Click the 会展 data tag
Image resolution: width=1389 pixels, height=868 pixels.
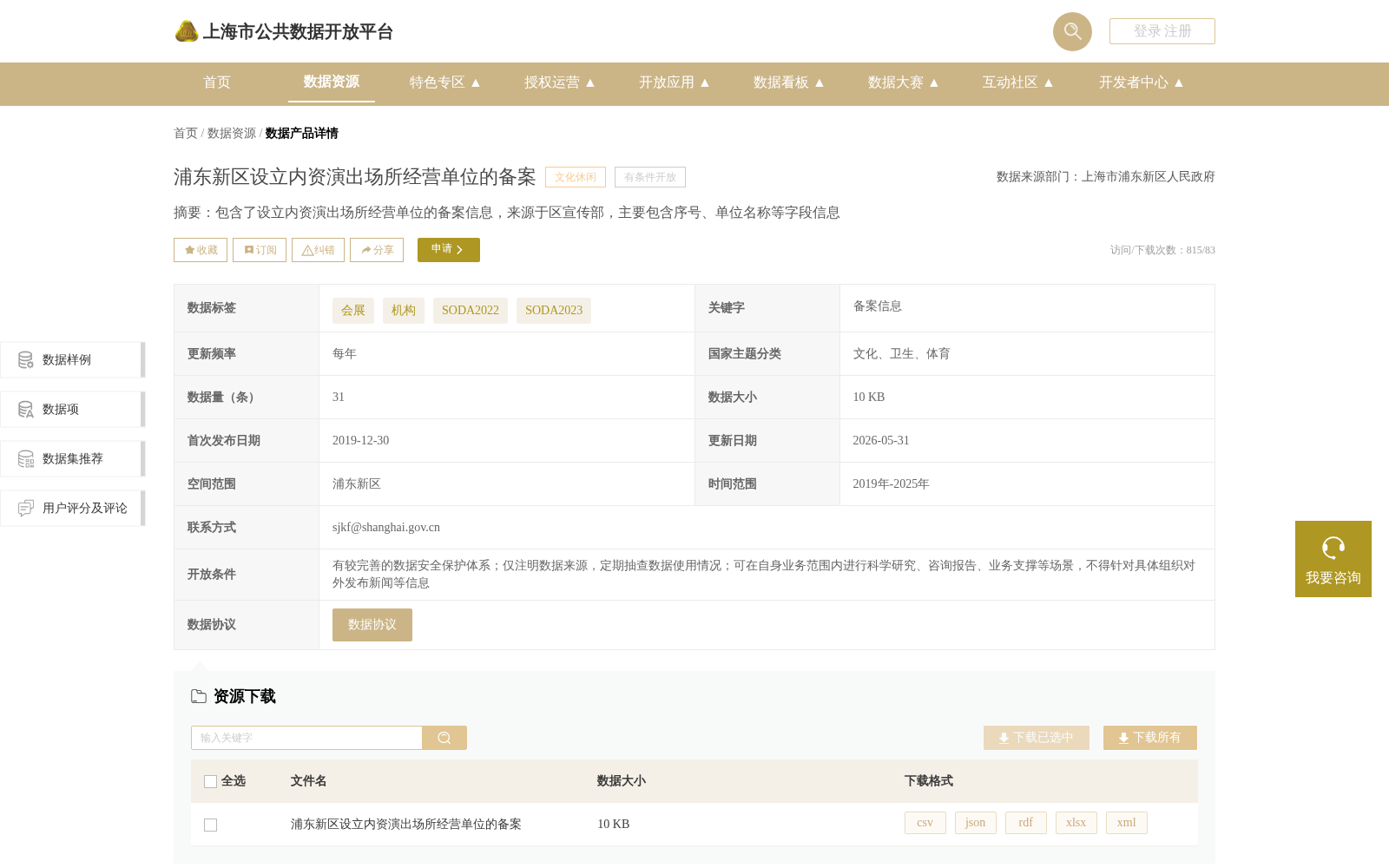(353, 311)
